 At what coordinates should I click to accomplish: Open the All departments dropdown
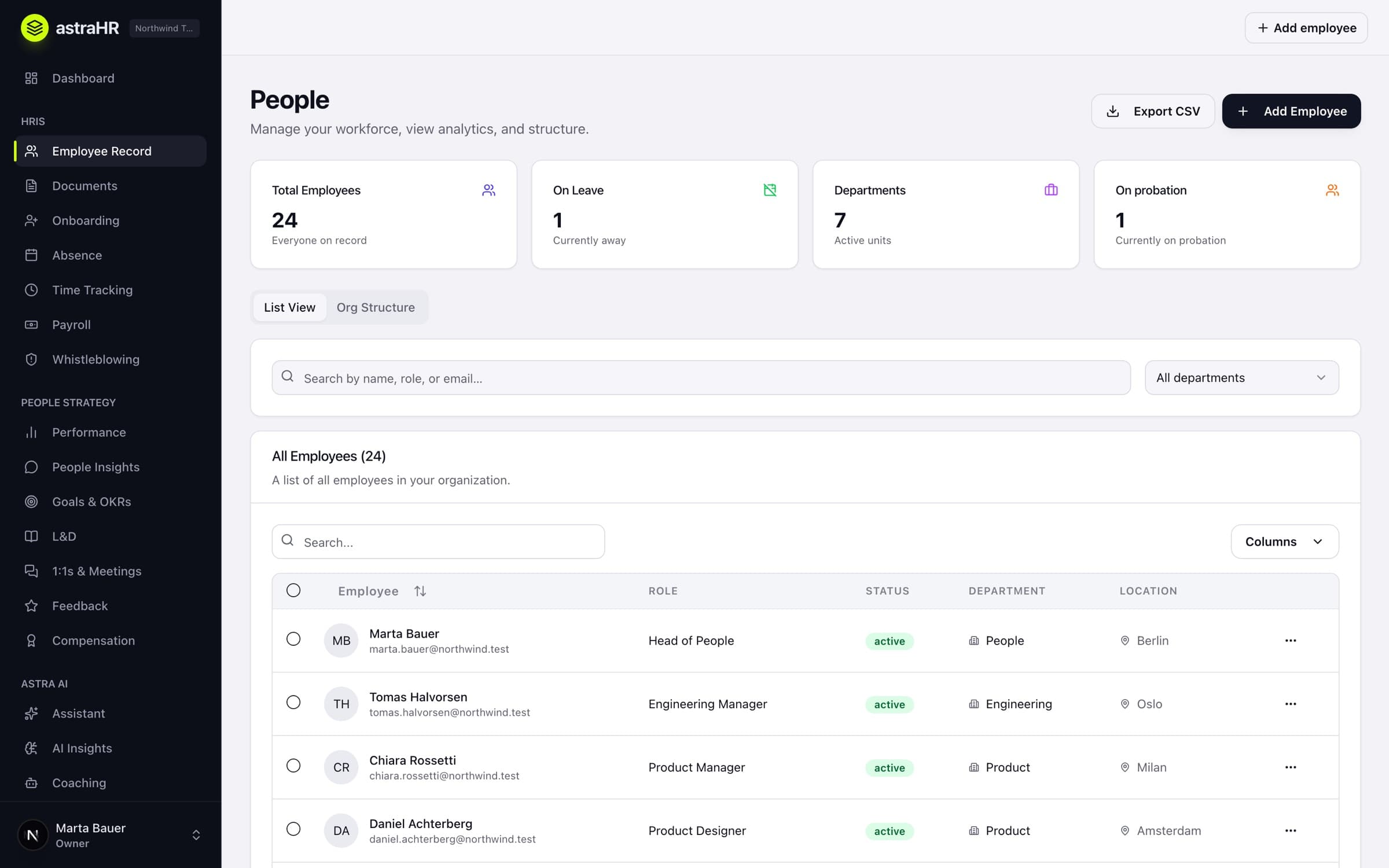point(1241,378)
